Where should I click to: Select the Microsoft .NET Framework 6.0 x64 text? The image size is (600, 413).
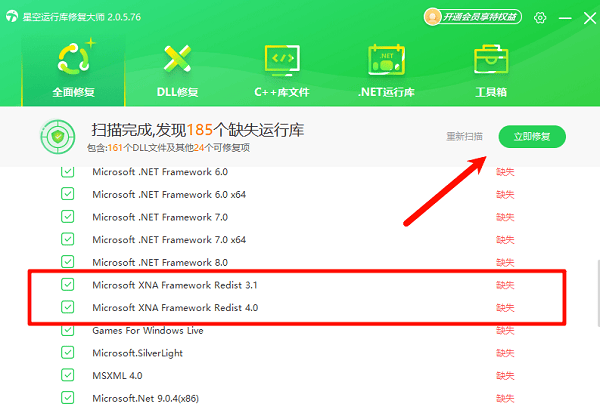(x=169, y=194)
